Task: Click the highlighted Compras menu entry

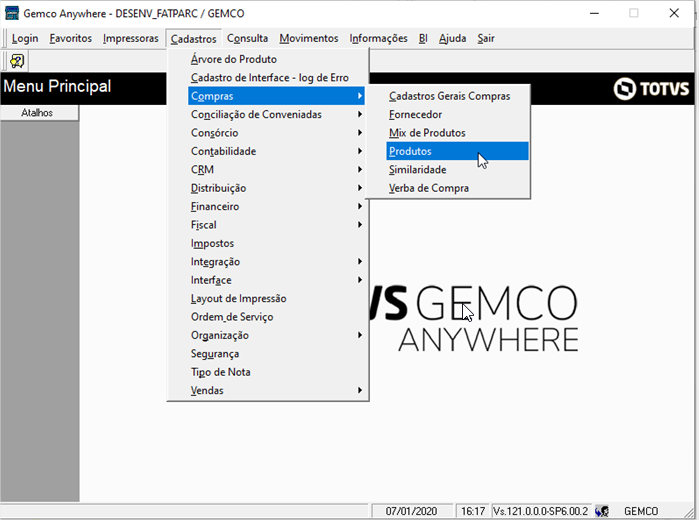Action: tap(276, 96)
